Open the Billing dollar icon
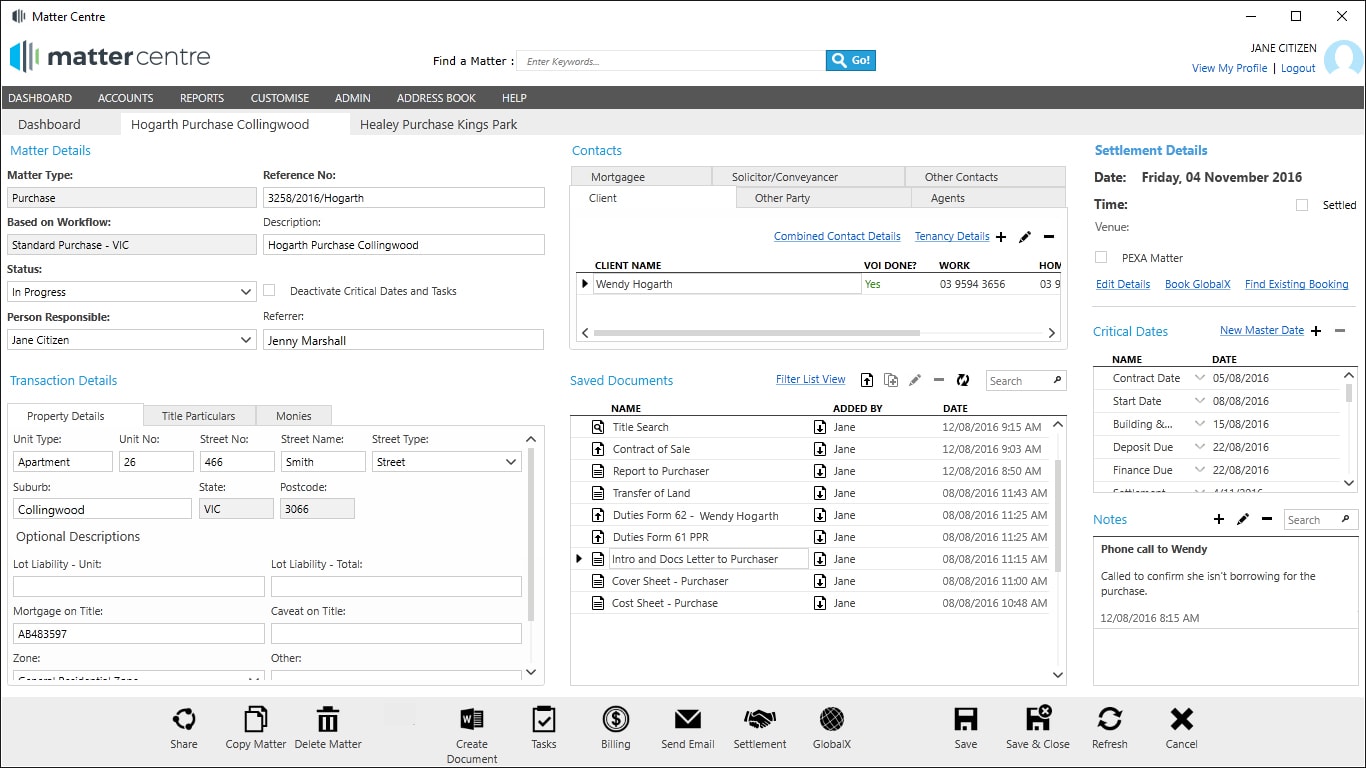Screen dimensions: 1366x768 616,719
